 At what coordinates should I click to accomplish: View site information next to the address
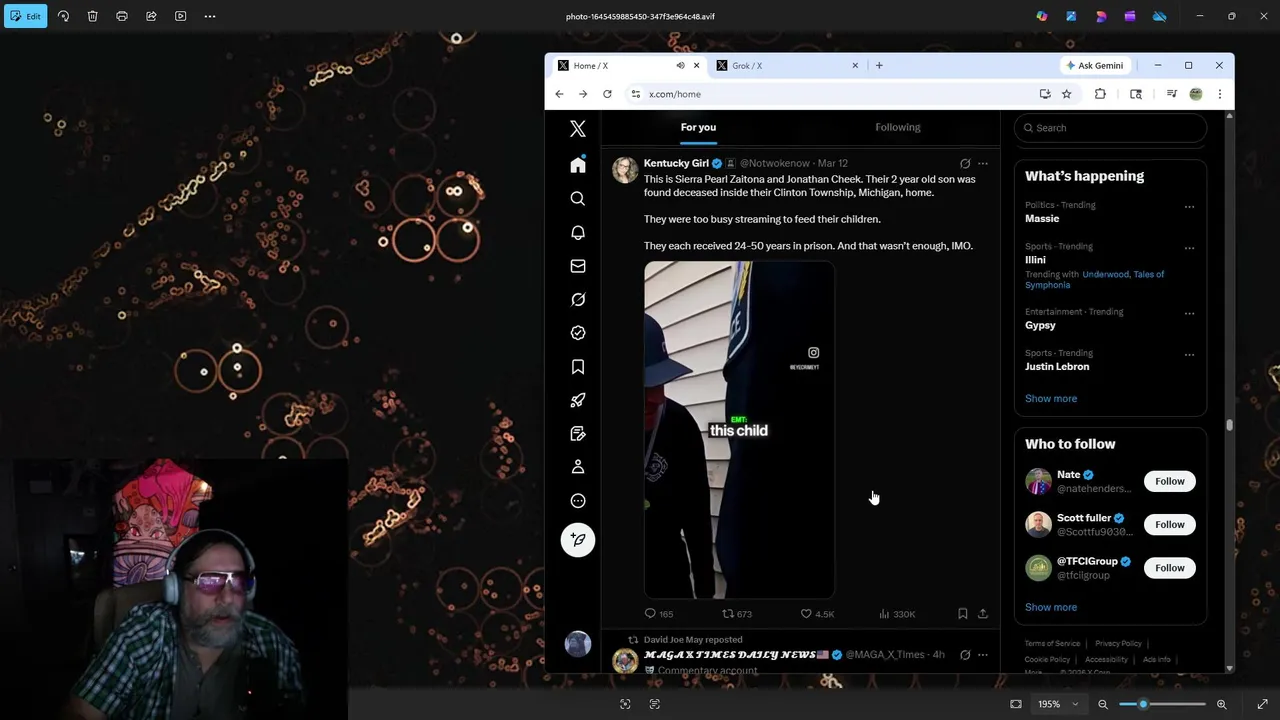(x=635, y=94)
